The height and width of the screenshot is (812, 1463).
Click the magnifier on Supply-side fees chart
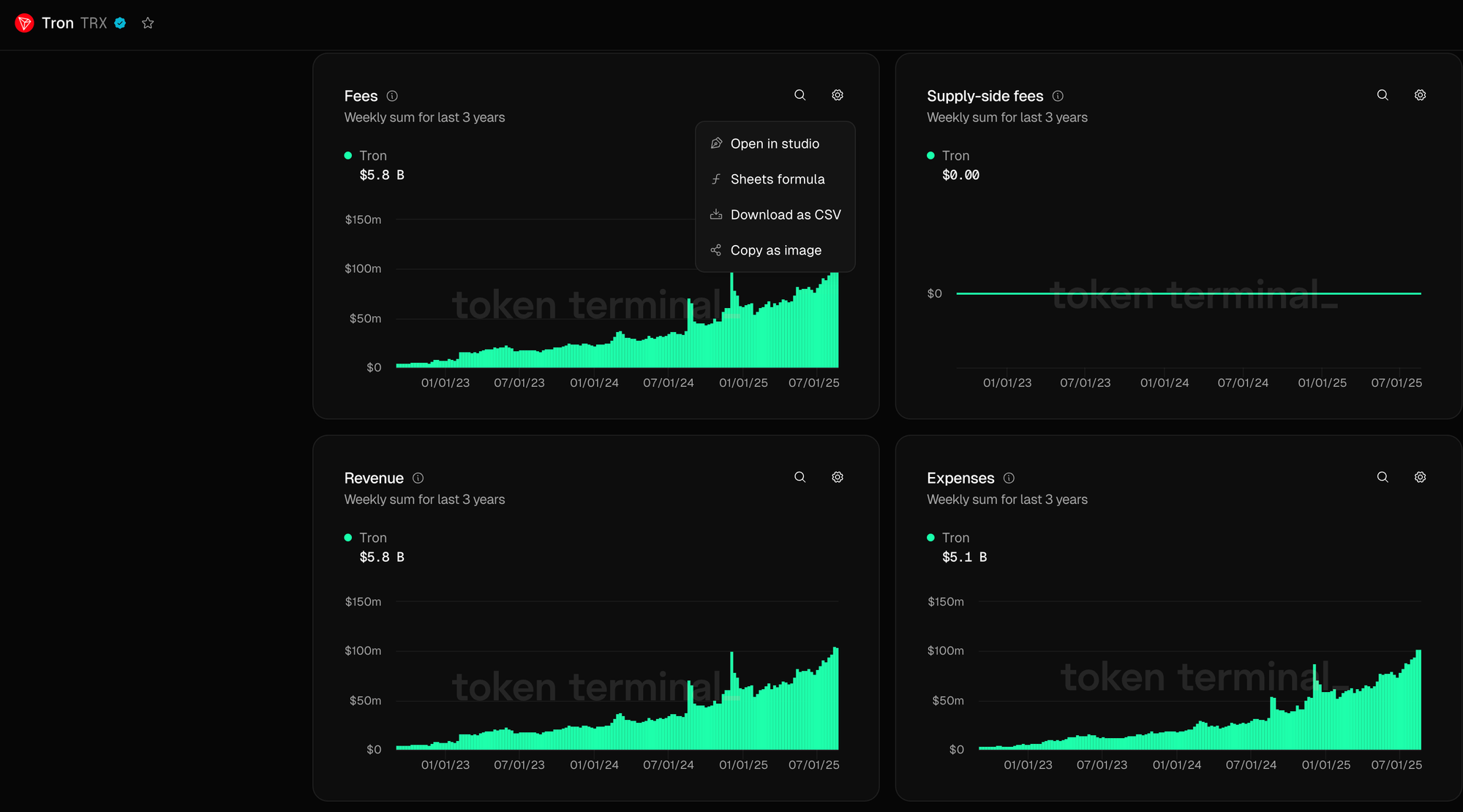pyautogui.click(x=1382, y=95)
